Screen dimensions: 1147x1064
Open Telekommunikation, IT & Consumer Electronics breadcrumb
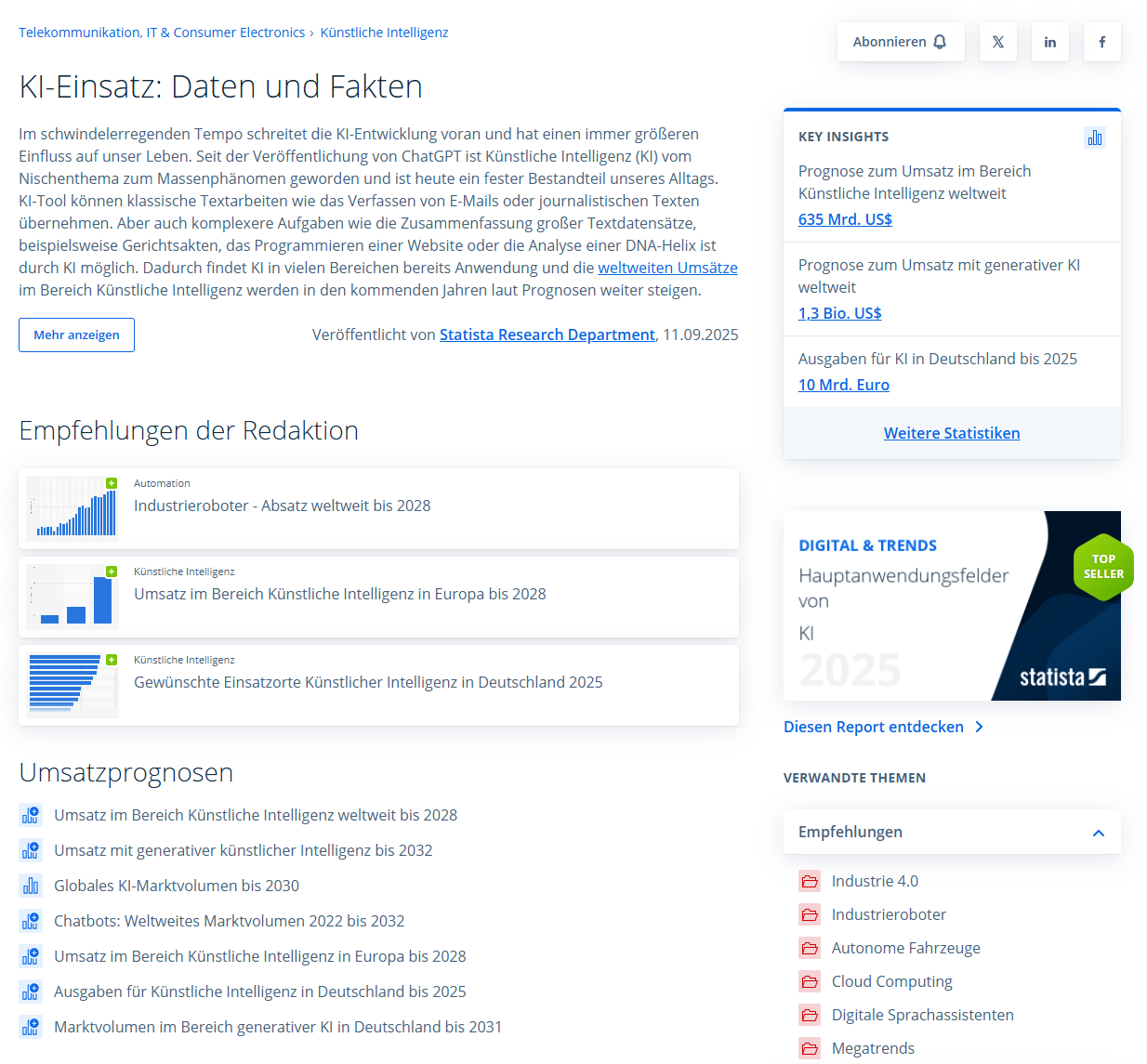162,33
